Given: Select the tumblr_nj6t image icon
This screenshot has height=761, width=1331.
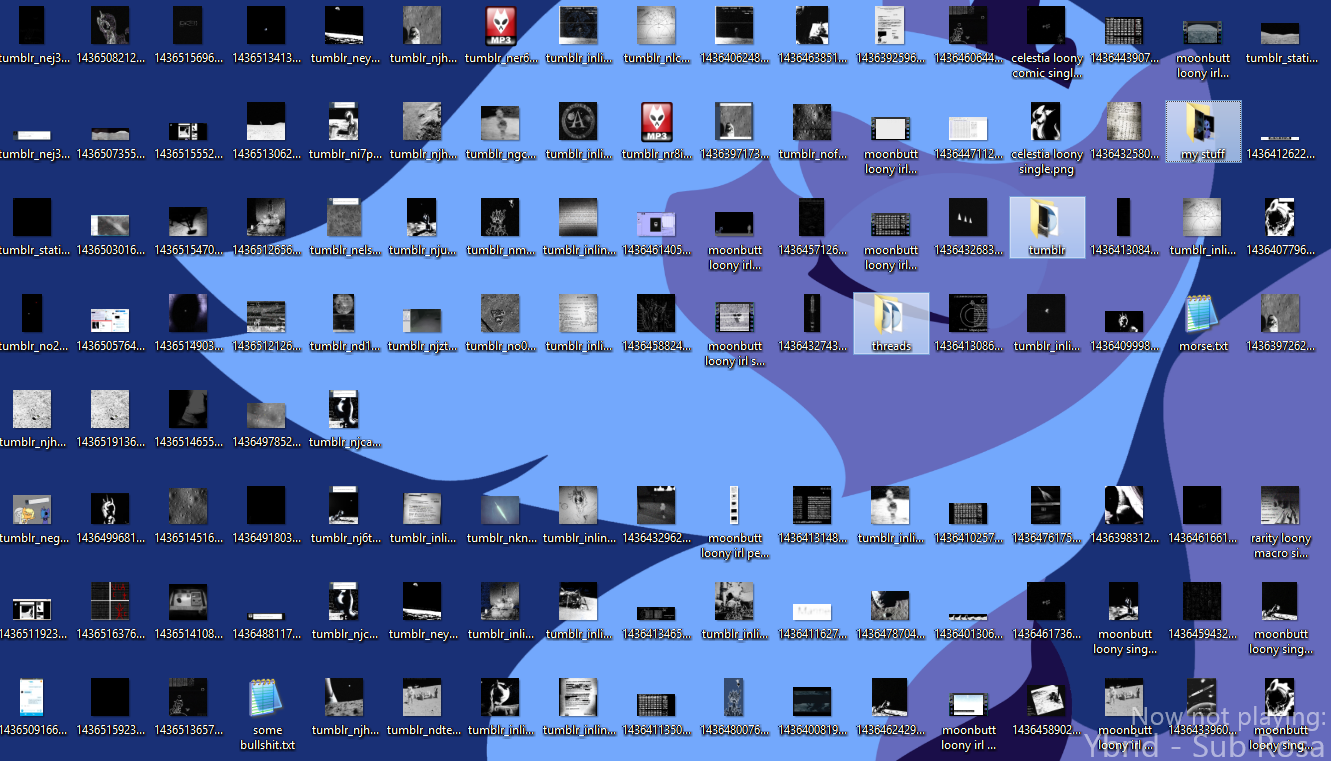Looking at the screenshot, I should tap(345, 505).
